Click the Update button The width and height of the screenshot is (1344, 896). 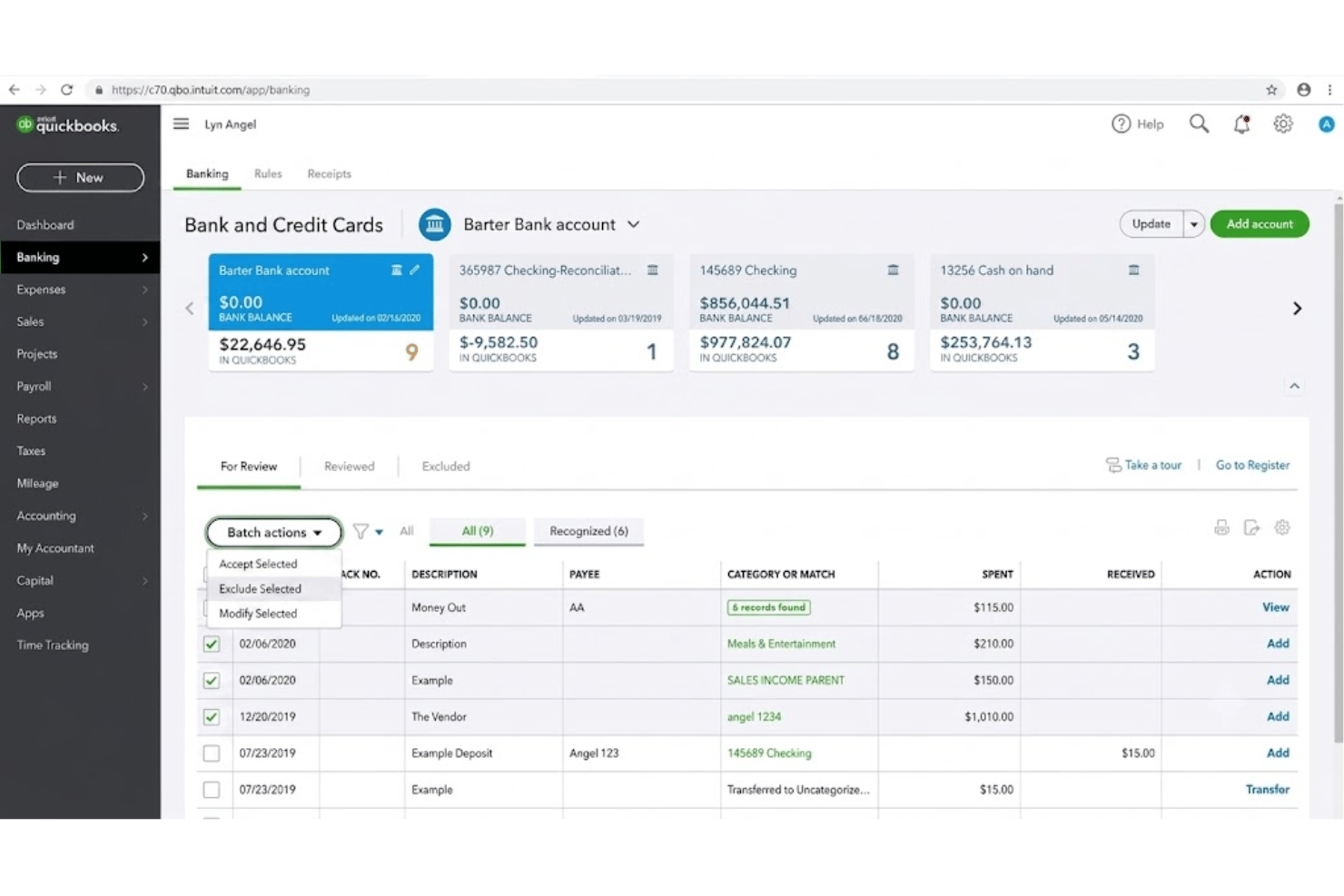click(1151, 224)
